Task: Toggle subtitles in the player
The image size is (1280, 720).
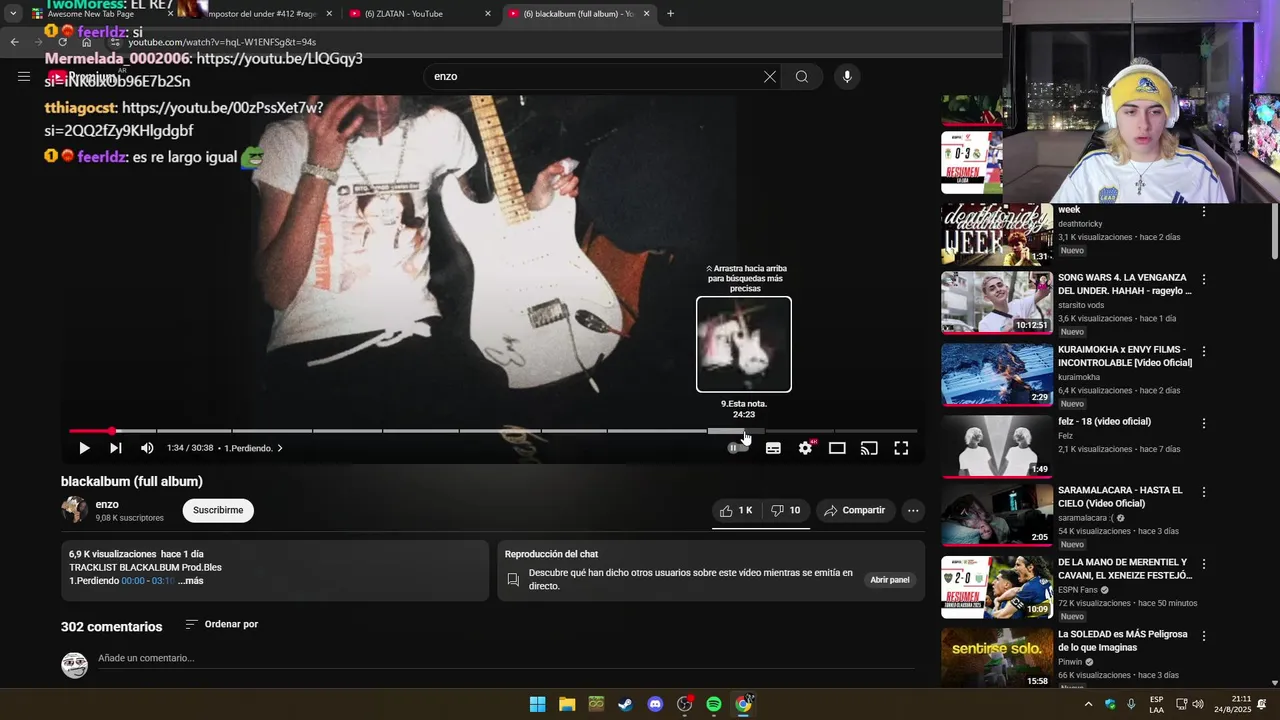Action: [773, 448]
